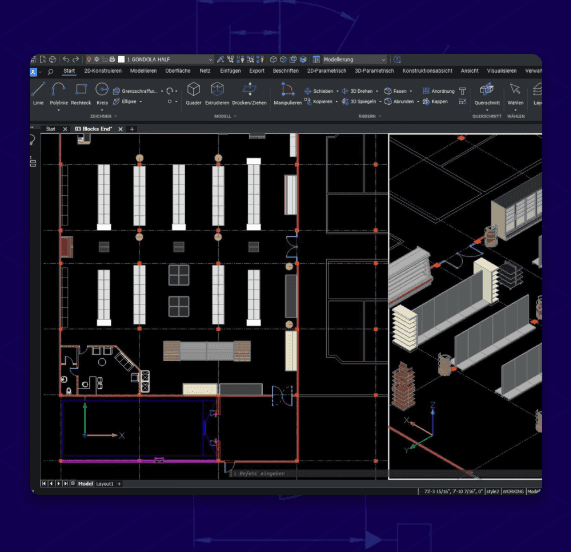Image resolution: width=571 pixels, height=552 pixels.
Task: Click the Fasen chamfer tool
Action: pos(395,91)
